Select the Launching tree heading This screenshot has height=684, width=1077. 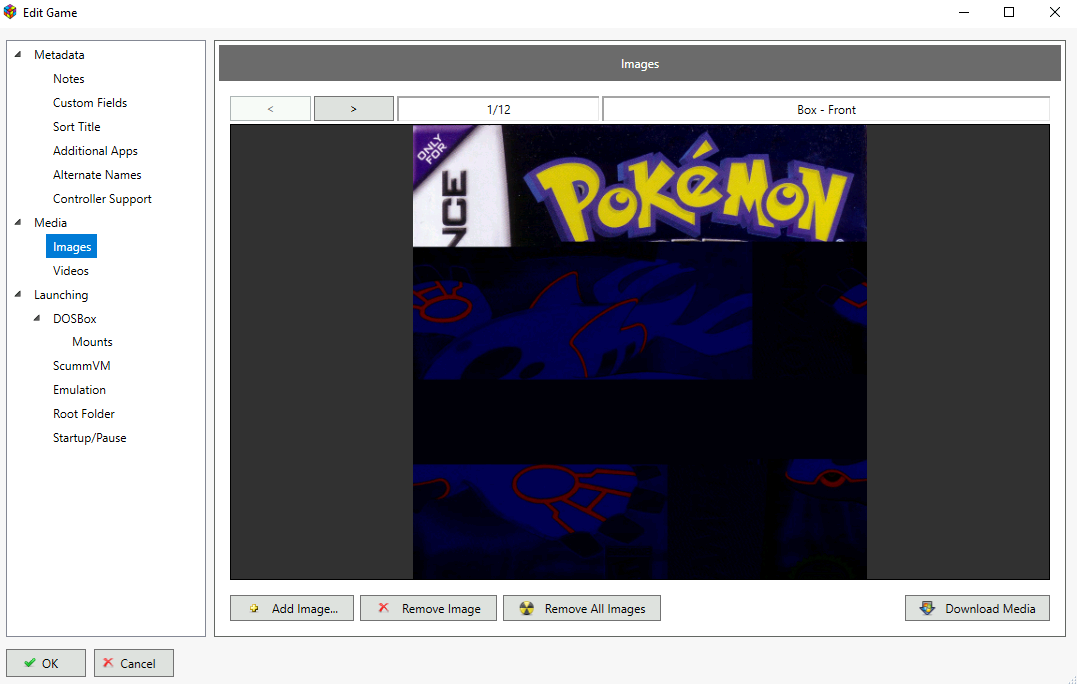point(61,295)
